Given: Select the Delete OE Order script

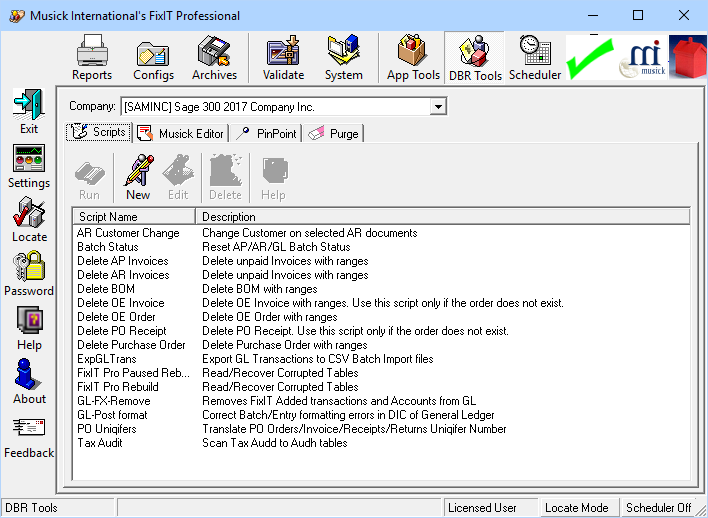Looking at the screenshot, I should (x=116, y=317).
